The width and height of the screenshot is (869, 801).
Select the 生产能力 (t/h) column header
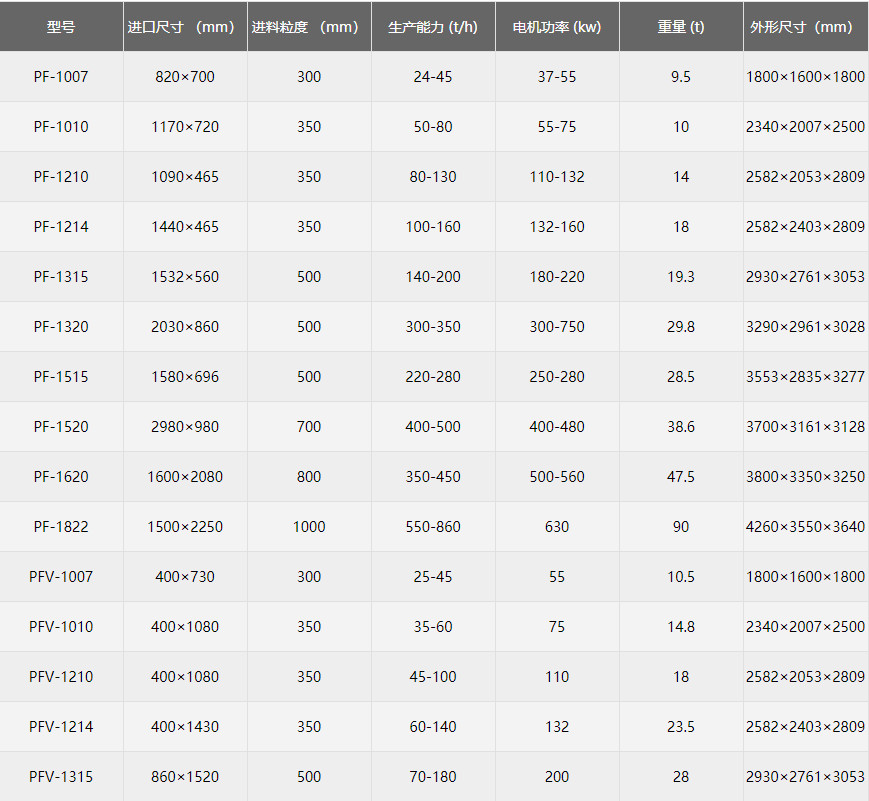tap(433, 27)
